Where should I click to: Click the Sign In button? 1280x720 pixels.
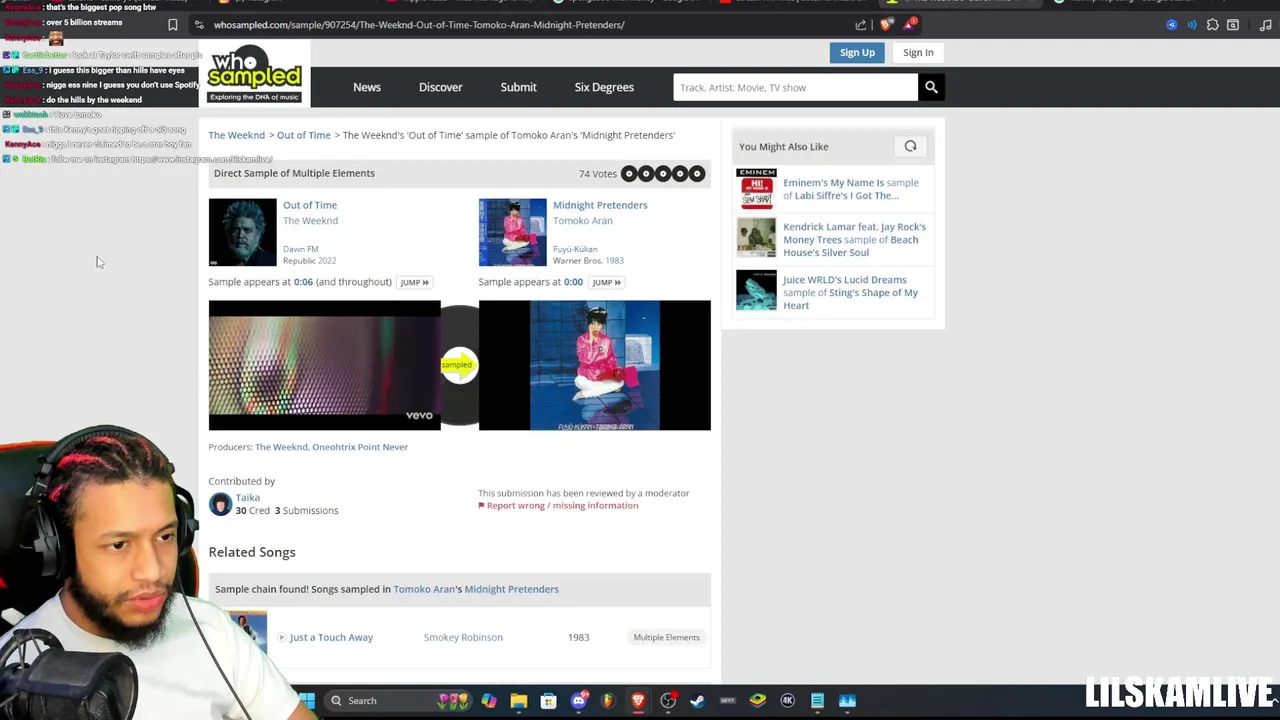coord(918,52)
